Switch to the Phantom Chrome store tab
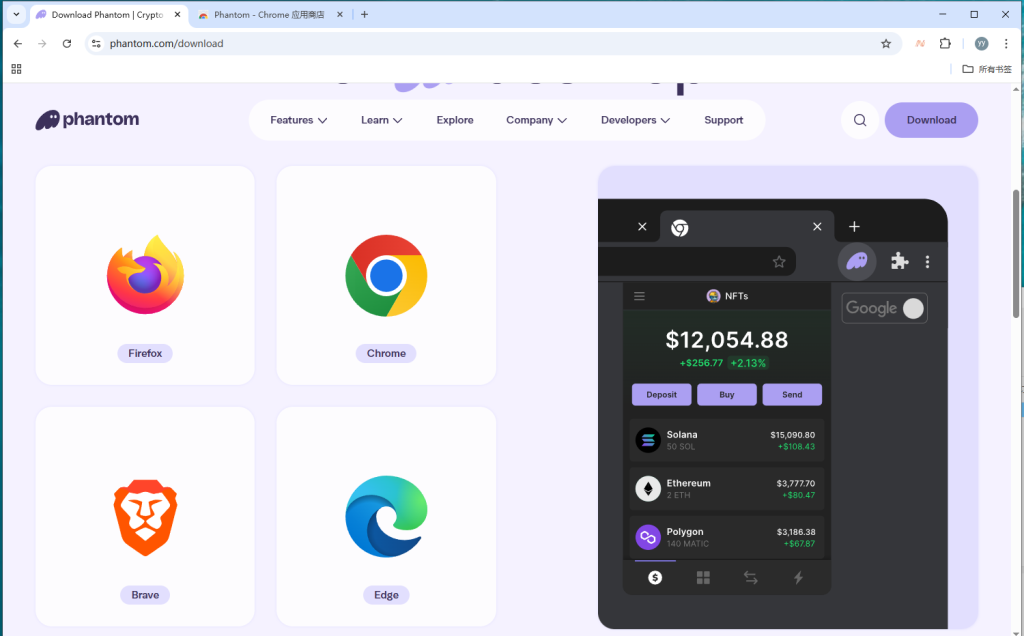Screen dimensions: 1024x636 pos(269,14)
